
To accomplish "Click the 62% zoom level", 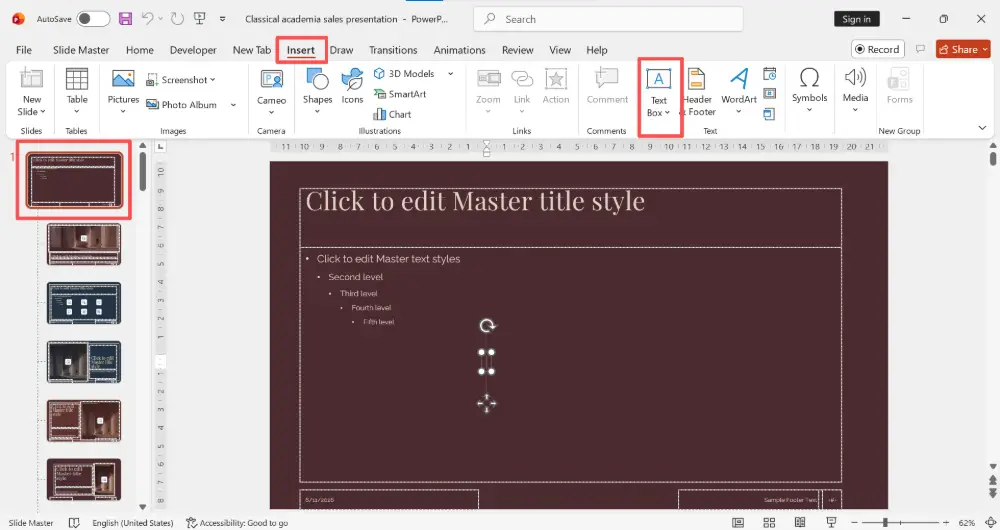I will coord(967,522).
